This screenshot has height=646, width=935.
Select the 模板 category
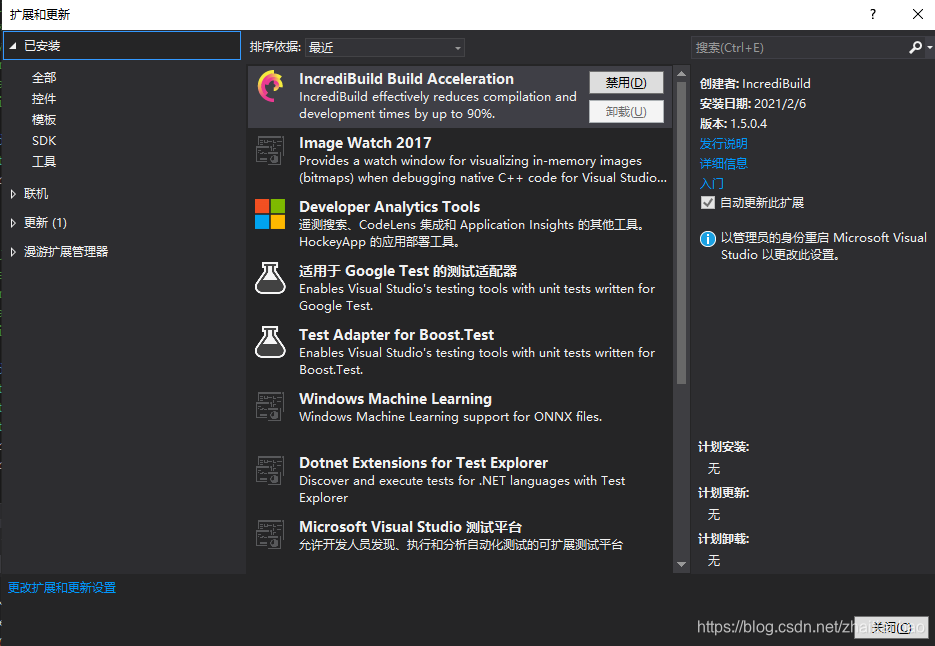tap(44, 119)
